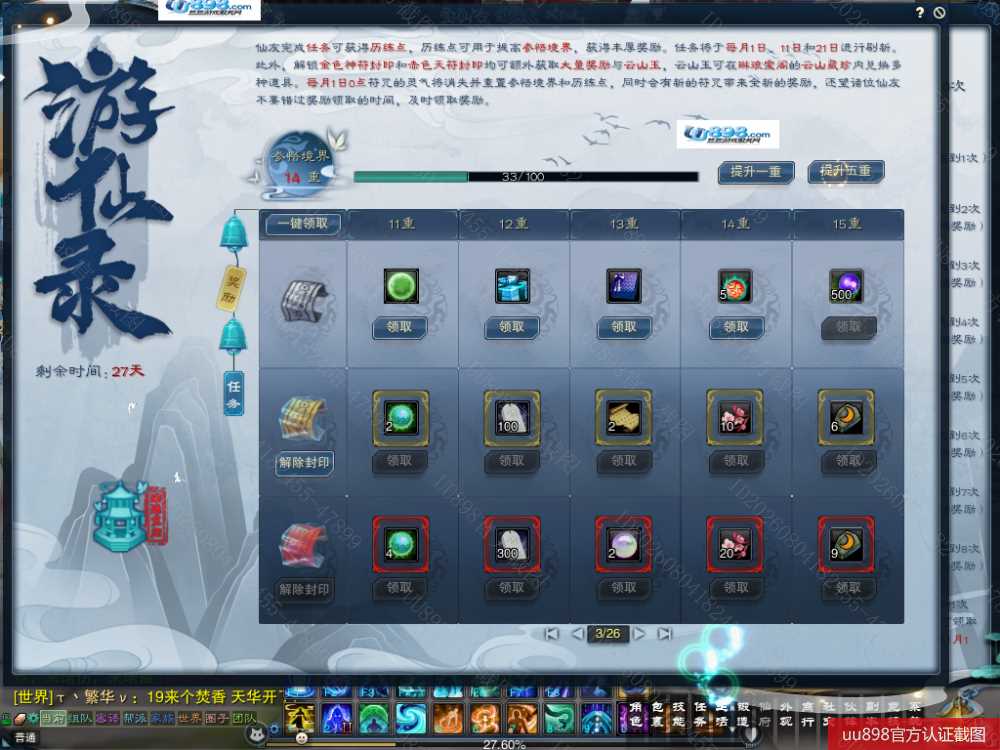
Task: Switch chat to the 帮派 channel
Action: tap(135, 718)
